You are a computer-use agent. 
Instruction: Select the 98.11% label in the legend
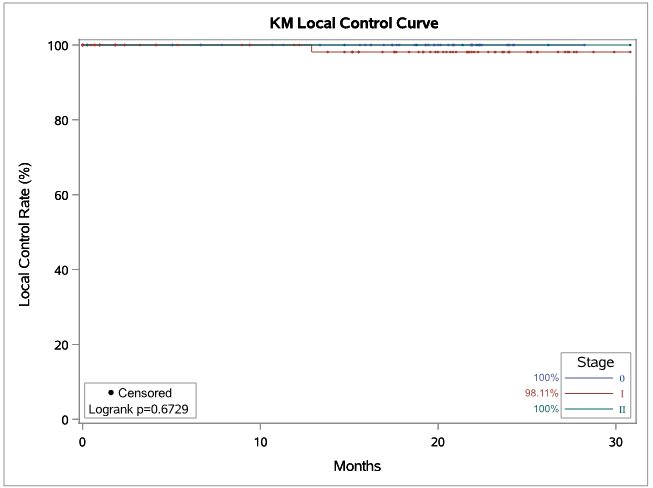coord(541,394)
